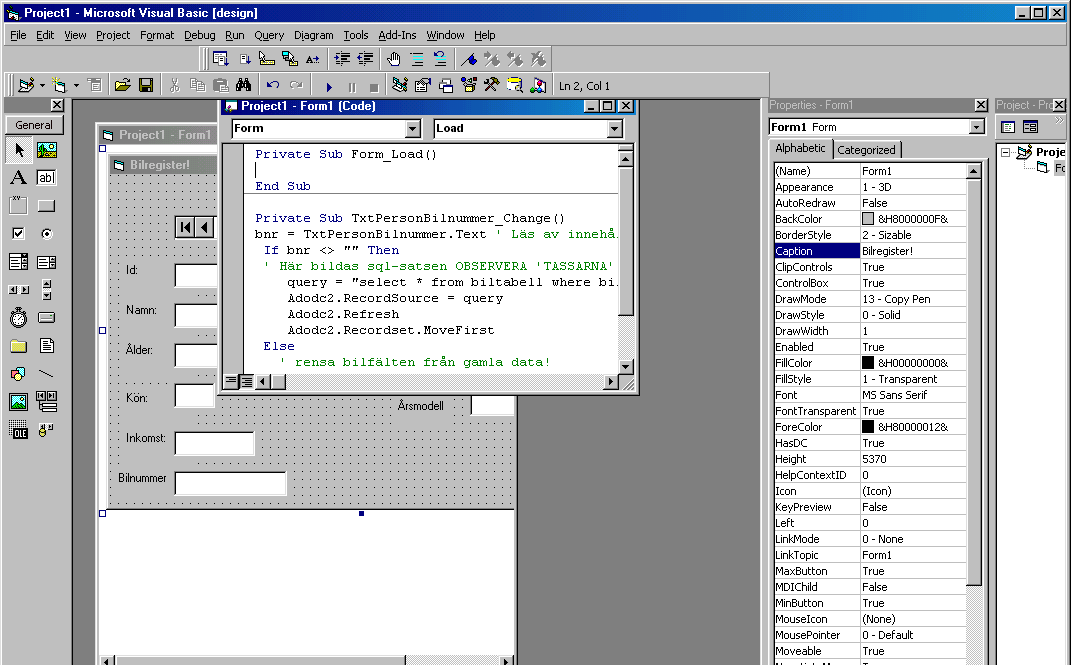
Task: Open the Toolbox via hammer icon
Action: (x=491, y=85)
